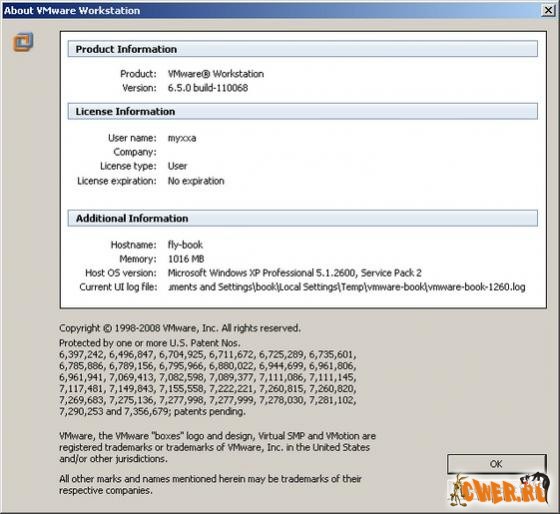The image size is (560, 514).
Task: Click the No expiration value
Action: tap(196, 181)
